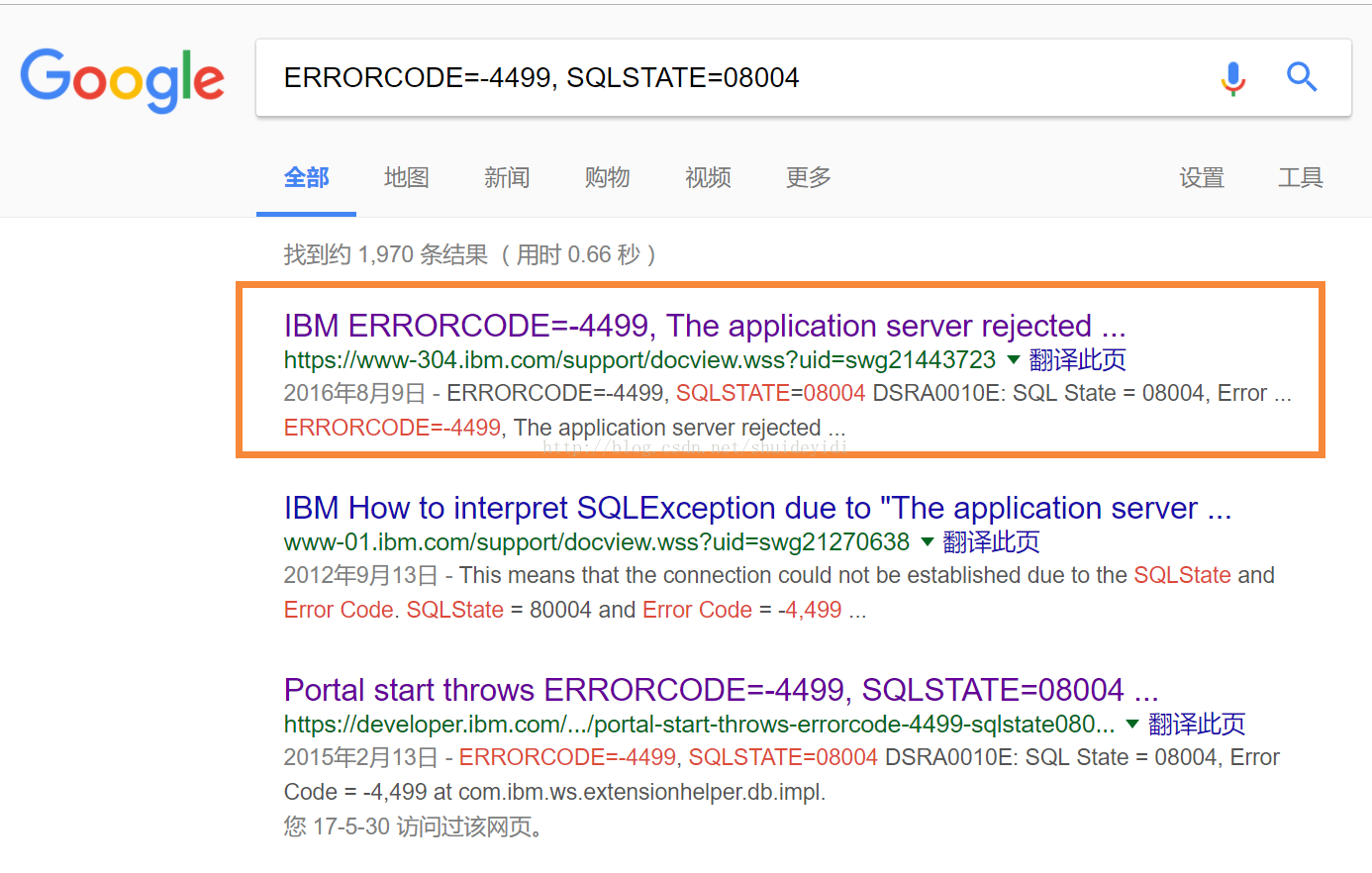Click 翻译此页 for the developer.ibm.com result
Image resolution: width=1372 pixels, height=873 pixels.
click(x=1197, y=724)
